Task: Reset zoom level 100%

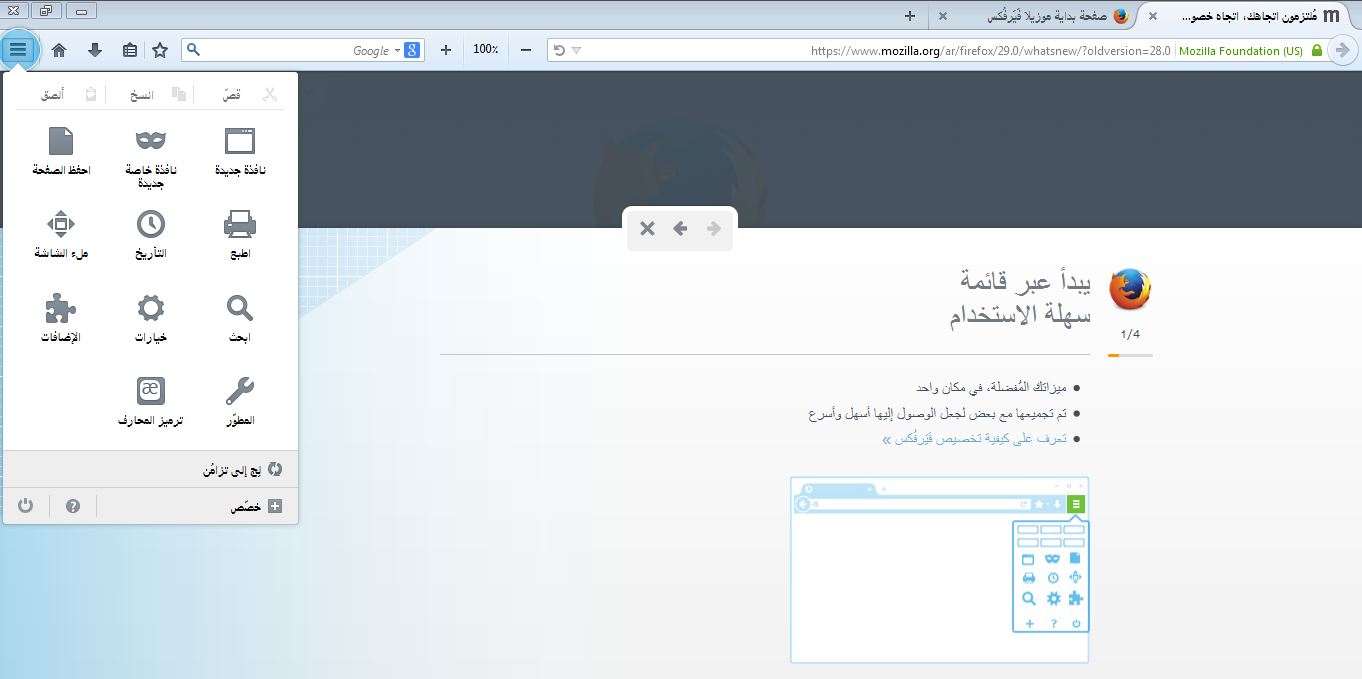Action: [x=486, y=50]
